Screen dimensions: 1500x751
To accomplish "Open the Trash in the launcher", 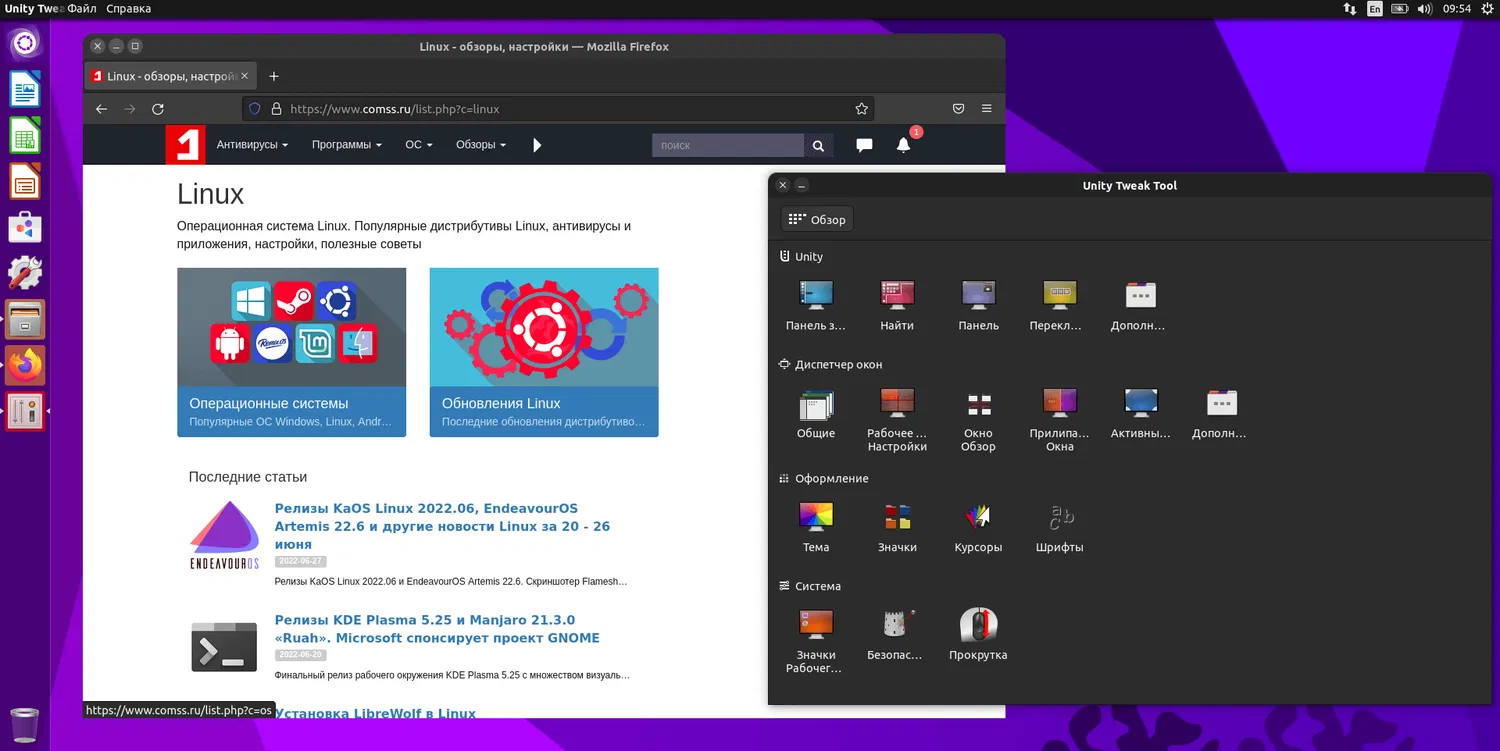I will point(25,725).
